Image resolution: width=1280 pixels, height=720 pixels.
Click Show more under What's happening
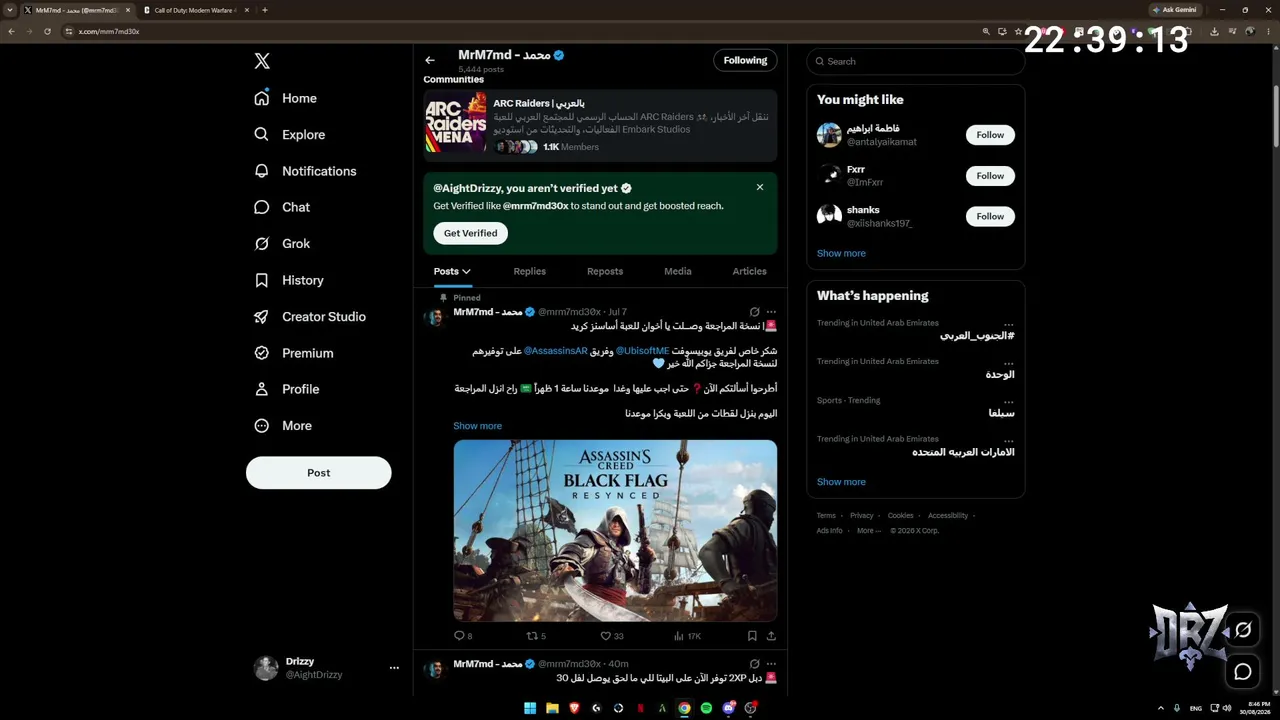[x=841, y=482]
